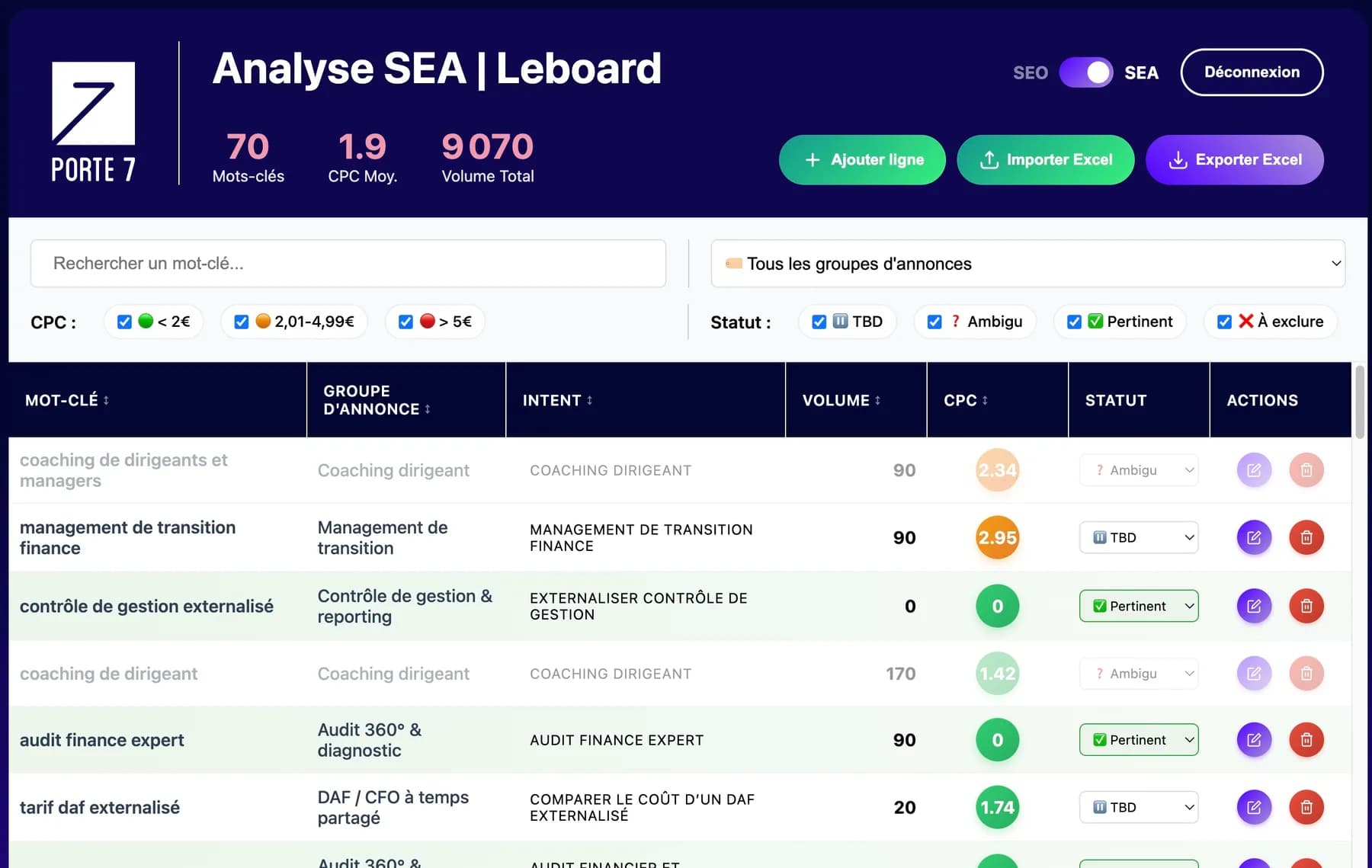Delete the 'management de transition finance' row

(x=1306, y=538)
